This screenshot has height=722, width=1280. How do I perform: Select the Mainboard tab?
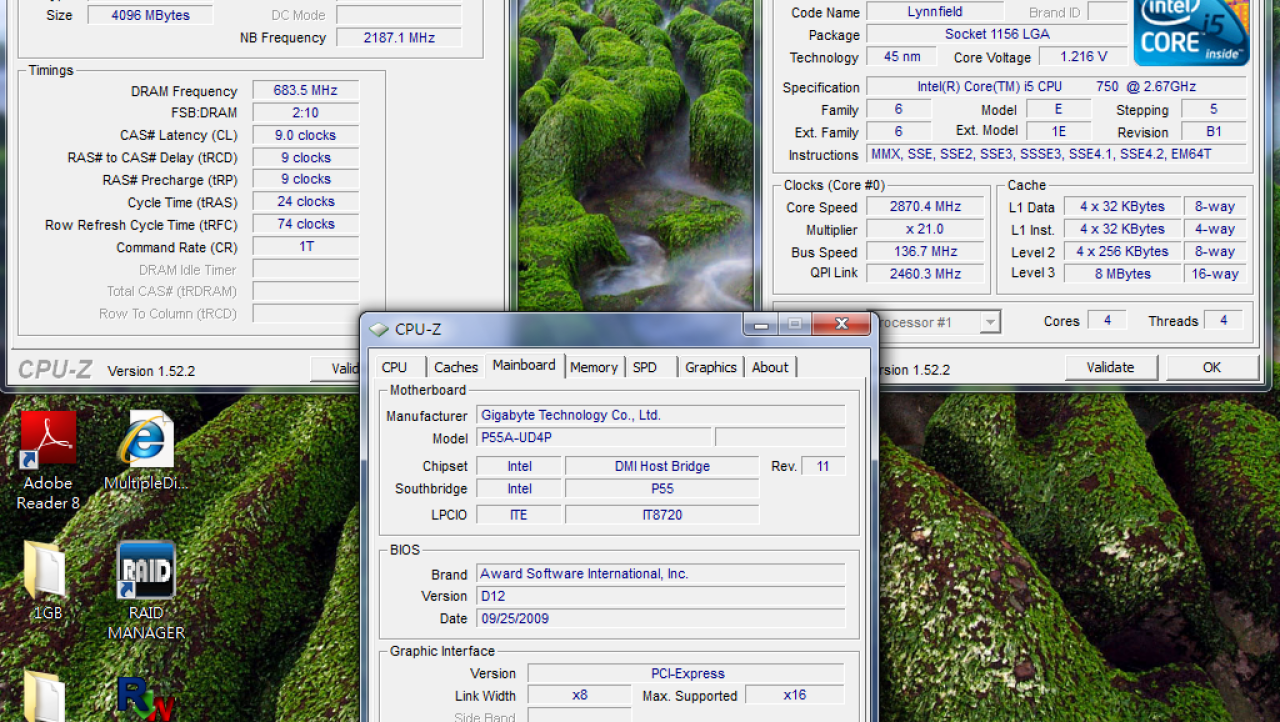[x=524, y=365]
